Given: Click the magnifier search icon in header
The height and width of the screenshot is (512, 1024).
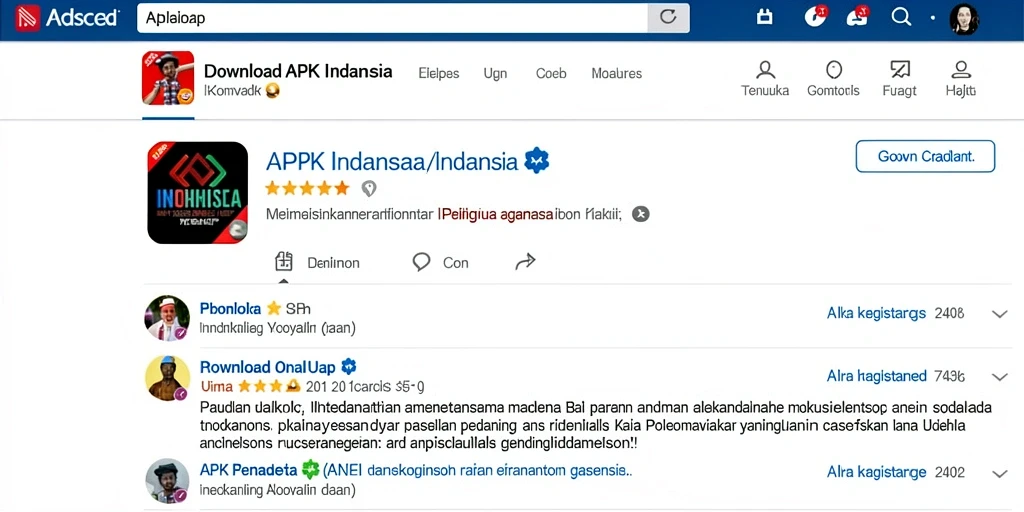Looking at the screenshot, I should coord(901,17).
